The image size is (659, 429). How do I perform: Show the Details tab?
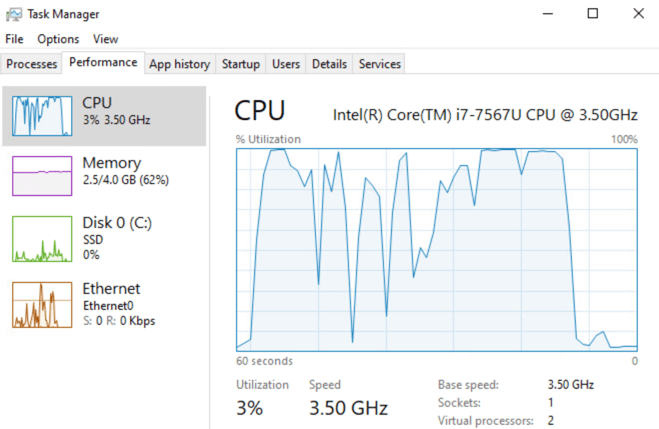point(329,64)
